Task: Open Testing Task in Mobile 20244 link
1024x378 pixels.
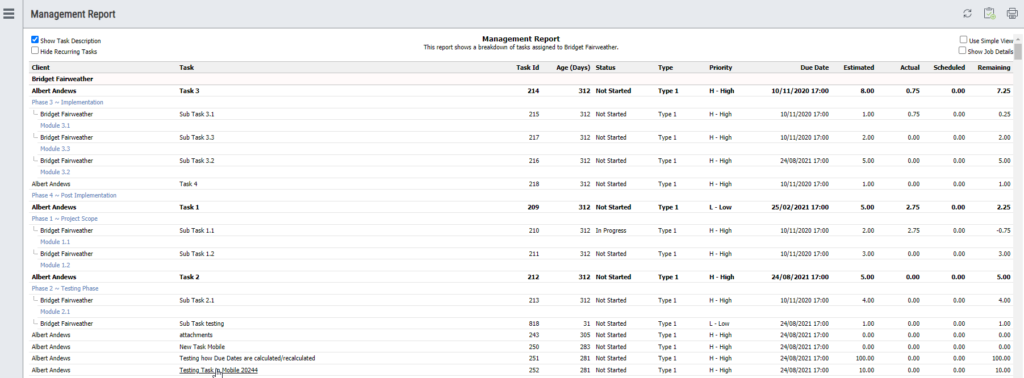Action: 219,370
